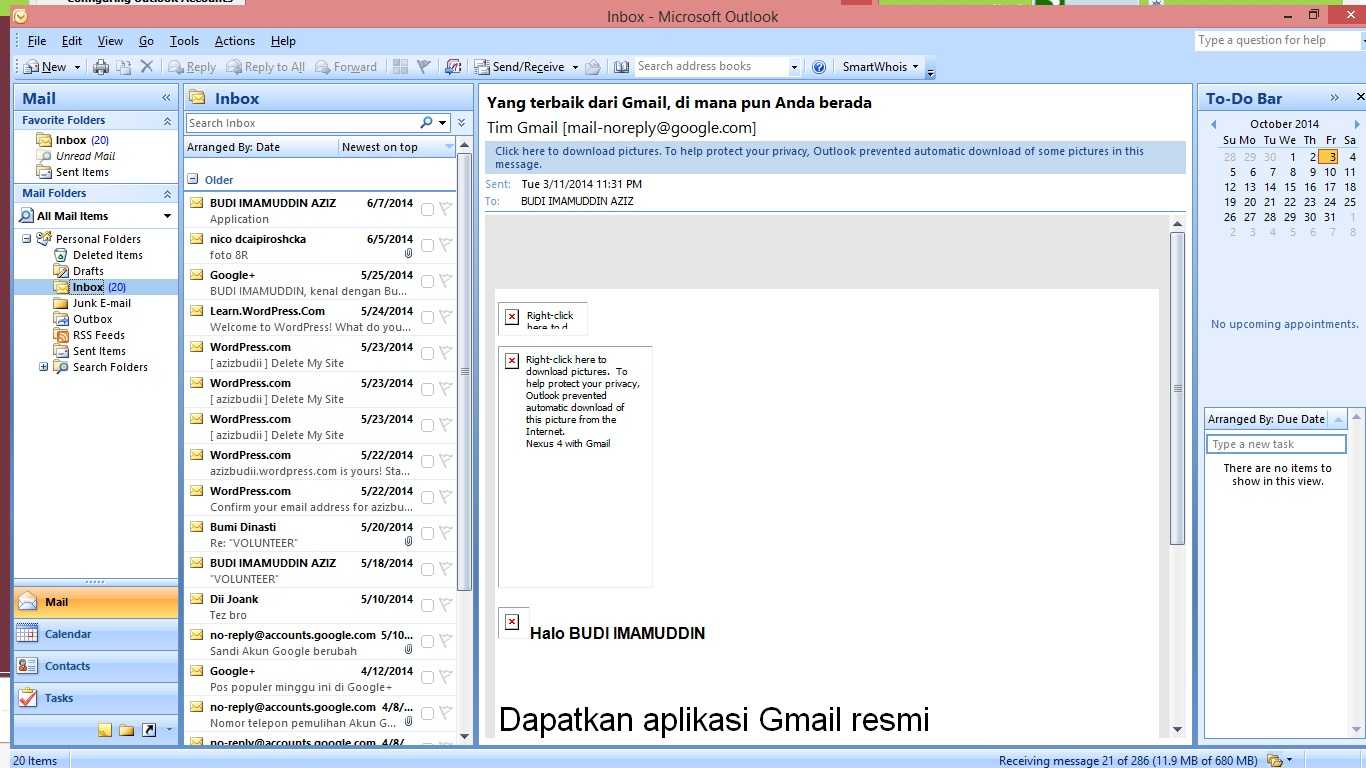Open the Search address books dropdown
This screenshot has width=1366, height=768.
[x=794, y=67]
